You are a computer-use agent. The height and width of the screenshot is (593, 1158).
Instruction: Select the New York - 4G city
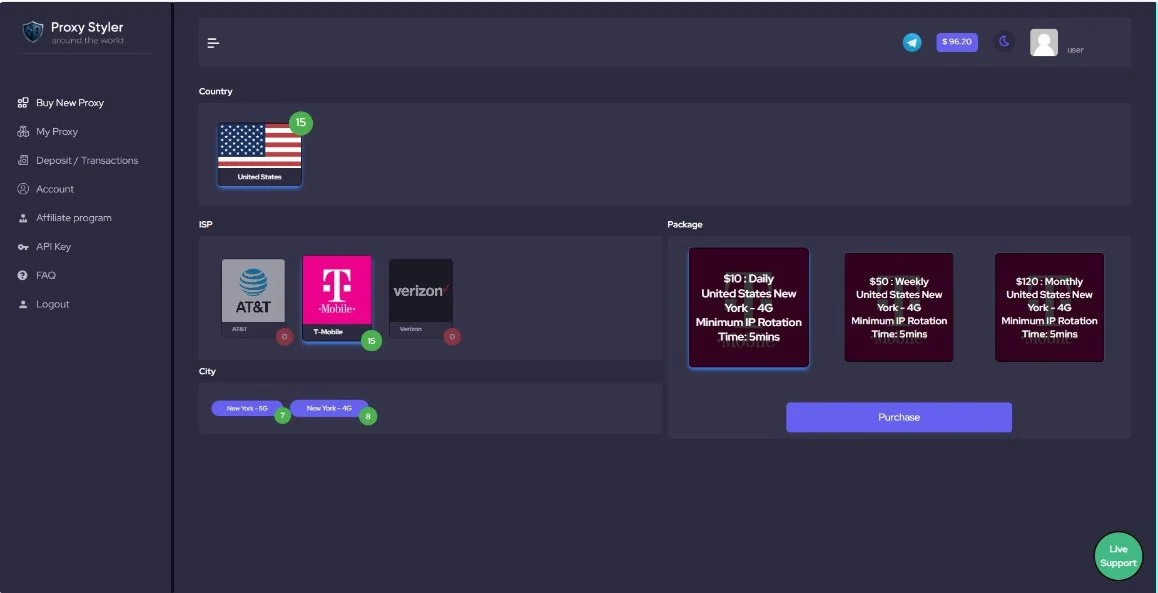tap(329, 408)
